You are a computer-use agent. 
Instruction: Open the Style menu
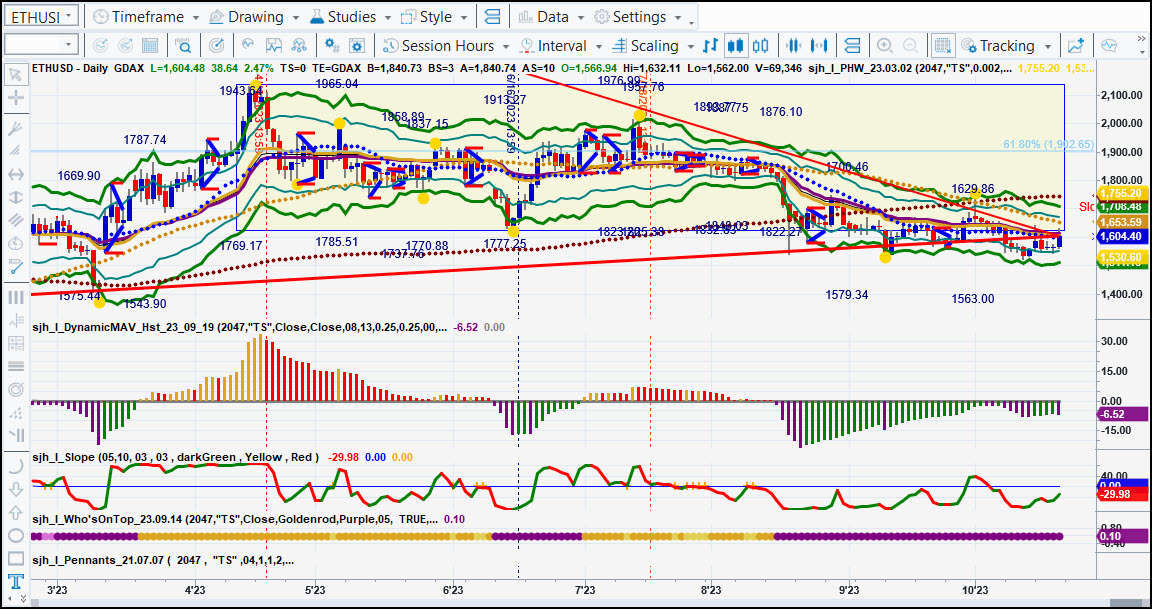click(433, 16)
